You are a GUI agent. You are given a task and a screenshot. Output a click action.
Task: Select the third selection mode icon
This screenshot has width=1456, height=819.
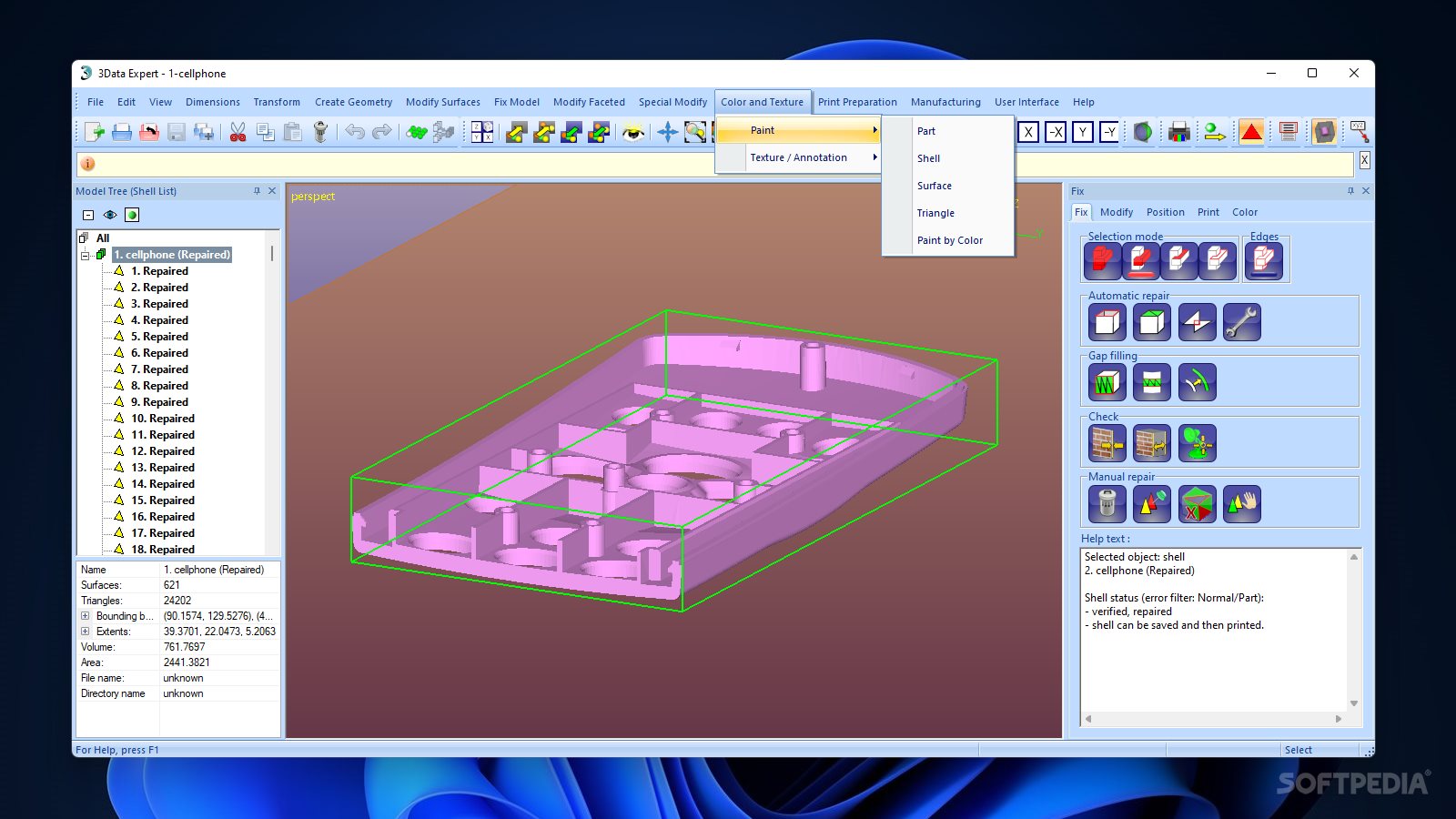click(x=1179, y=261)
